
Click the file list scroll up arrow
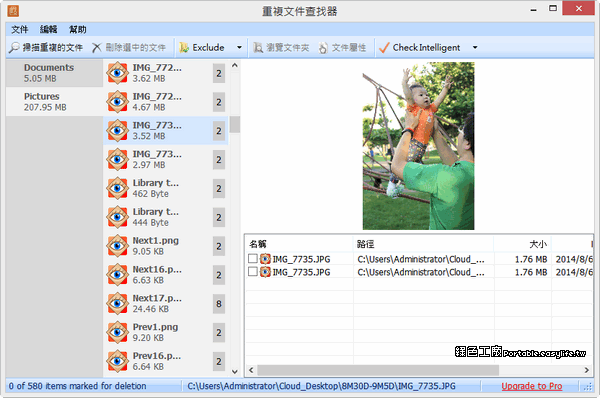235,65
